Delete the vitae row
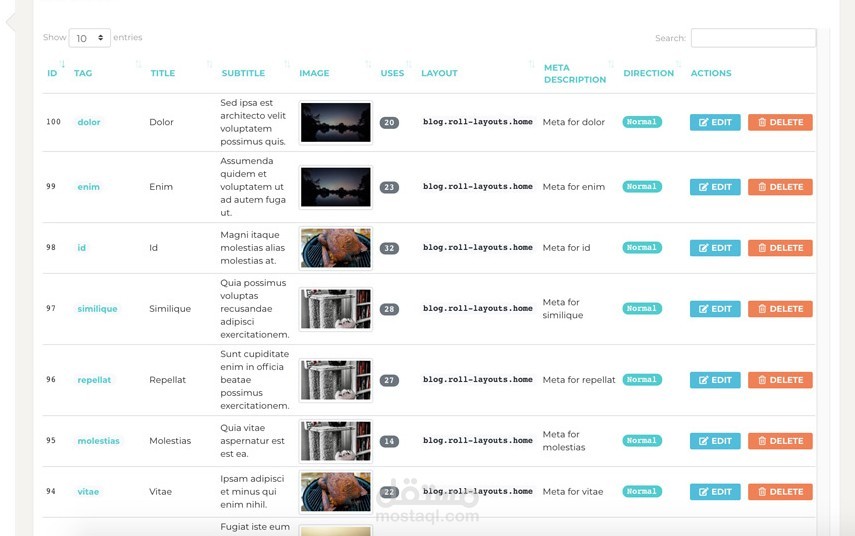This screenshot has width=855, height=536. [x=780, y=491]
